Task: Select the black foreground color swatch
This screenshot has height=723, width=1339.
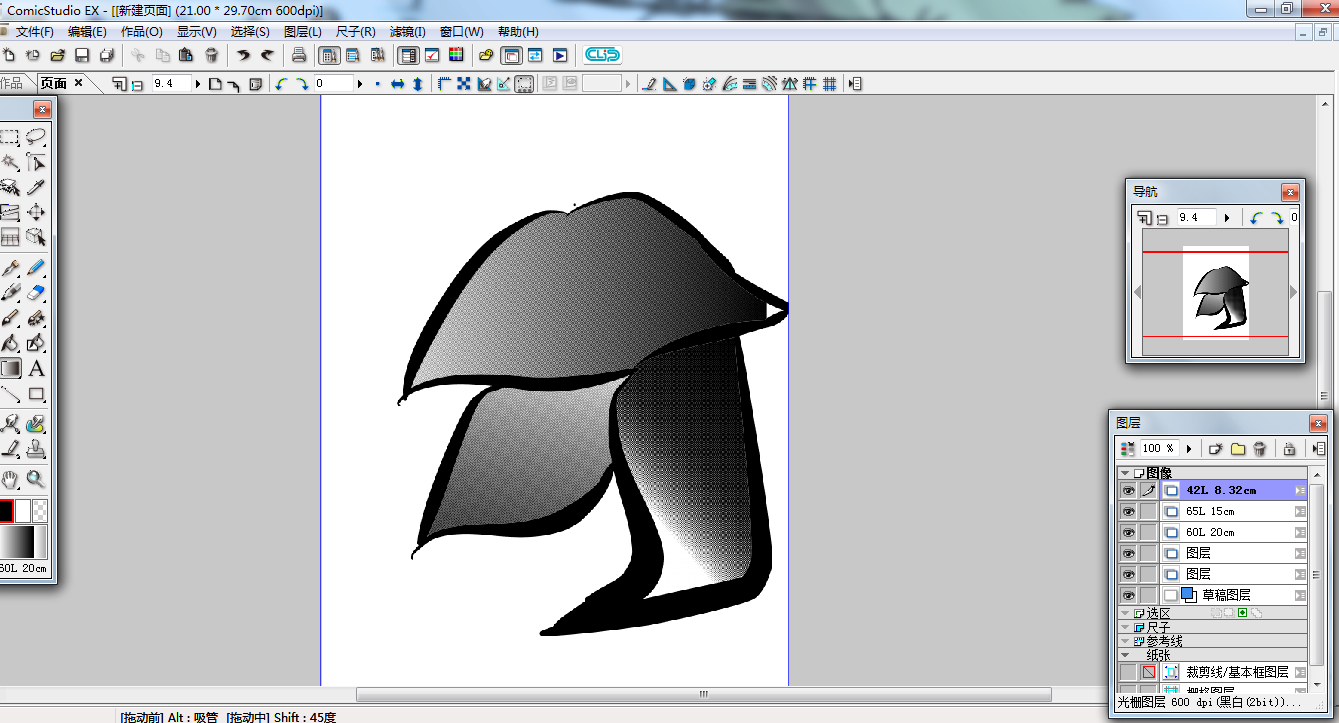Action: [4, 511]
